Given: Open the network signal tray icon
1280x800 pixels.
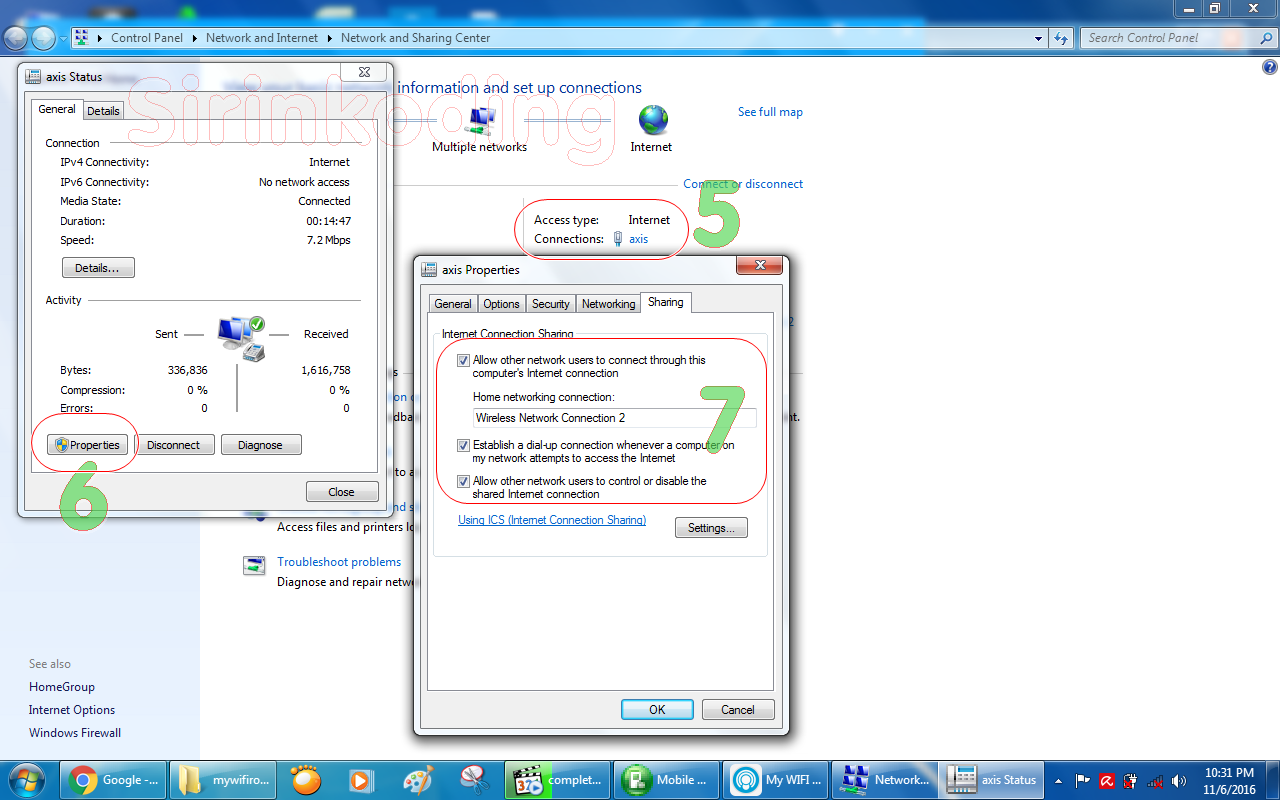Looking at the screenshot, I should (x=1156, y=781).
